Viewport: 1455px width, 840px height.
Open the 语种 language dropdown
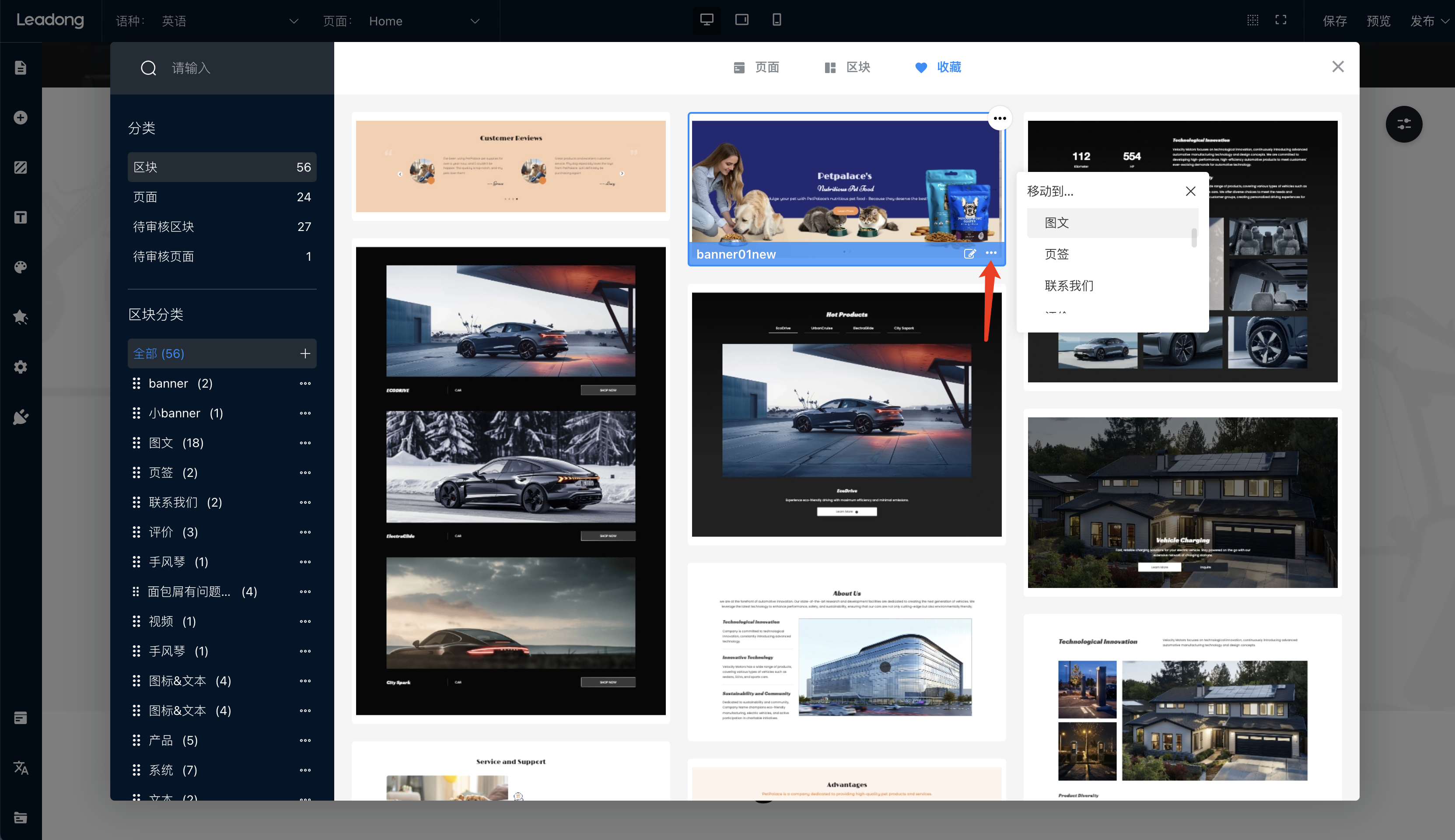231,21
